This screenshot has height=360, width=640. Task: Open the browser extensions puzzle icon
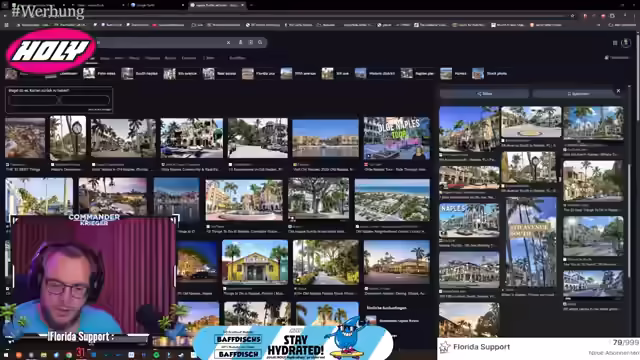tap(612, 16)
